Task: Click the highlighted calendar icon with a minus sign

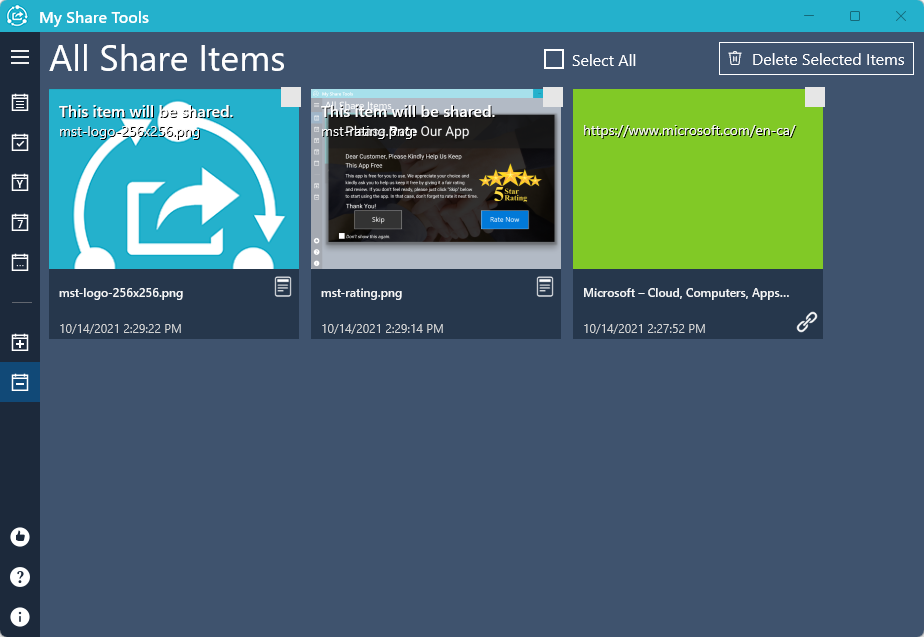Action: point(20,382)
